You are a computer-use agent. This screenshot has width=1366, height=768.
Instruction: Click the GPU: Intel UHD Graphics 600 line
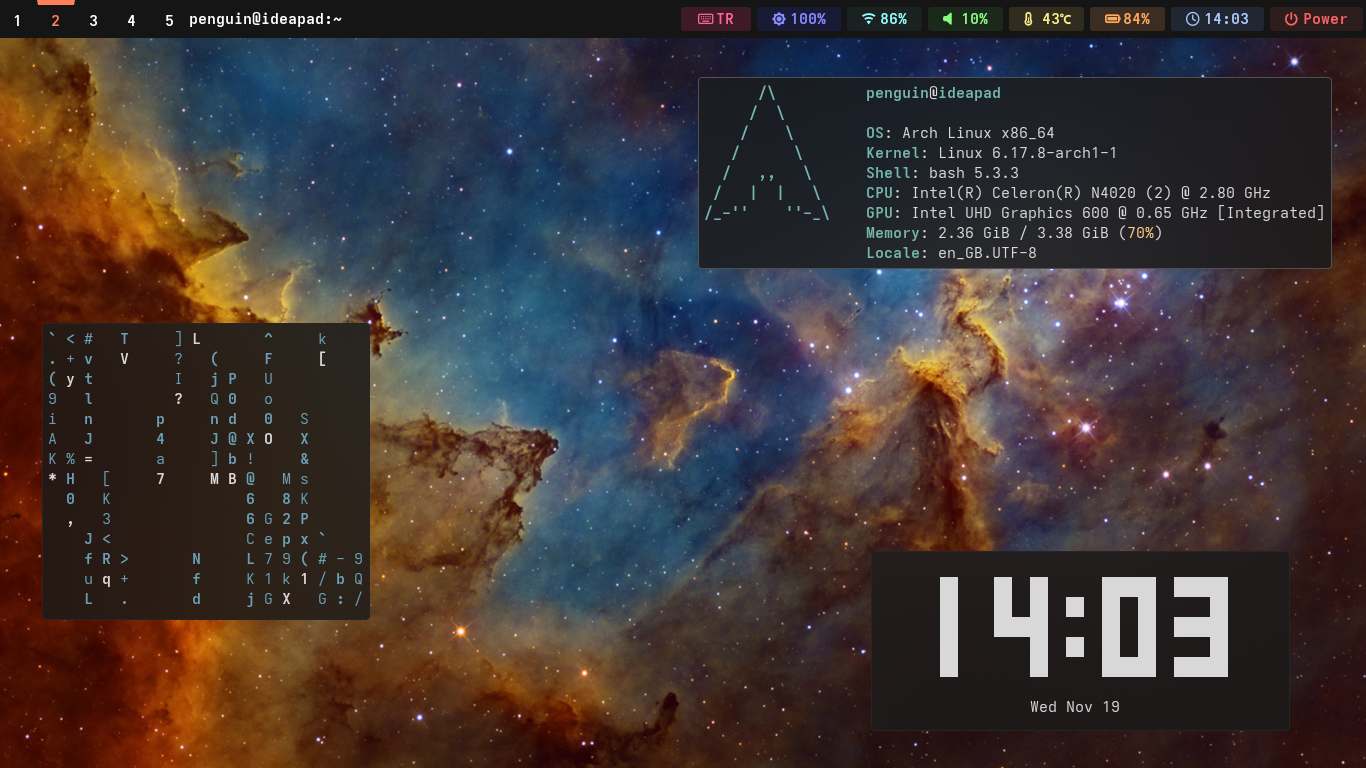(x=1095, y=213)
